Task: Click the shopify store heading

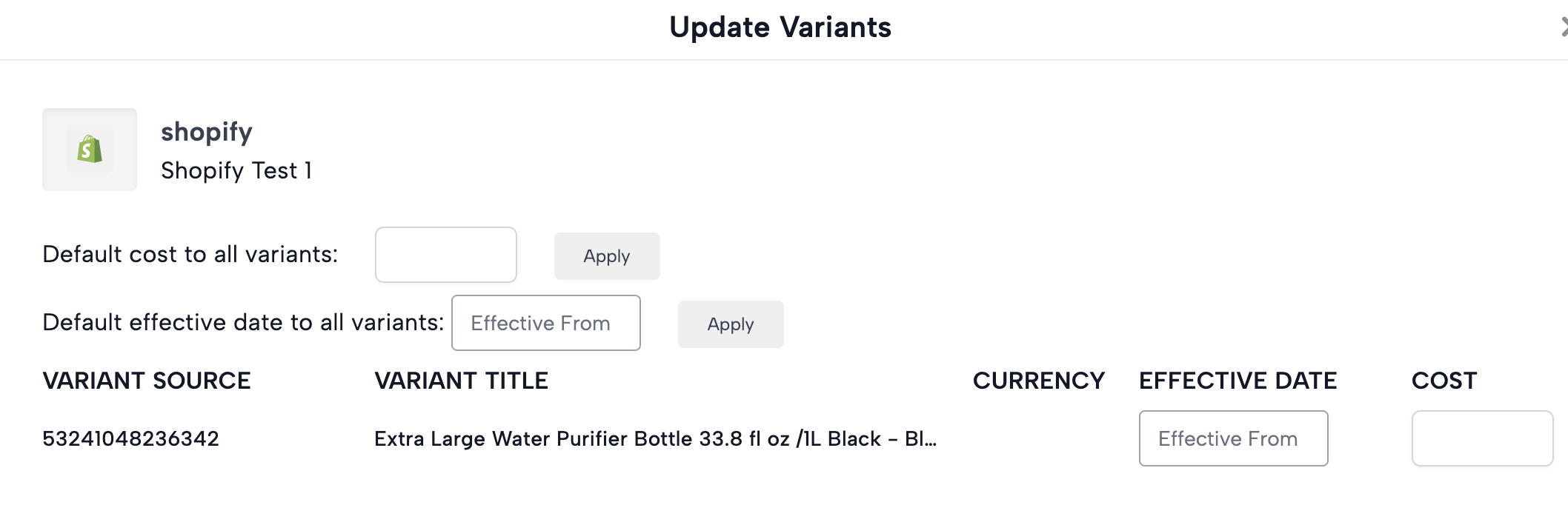Action: [x=207, y=132]
